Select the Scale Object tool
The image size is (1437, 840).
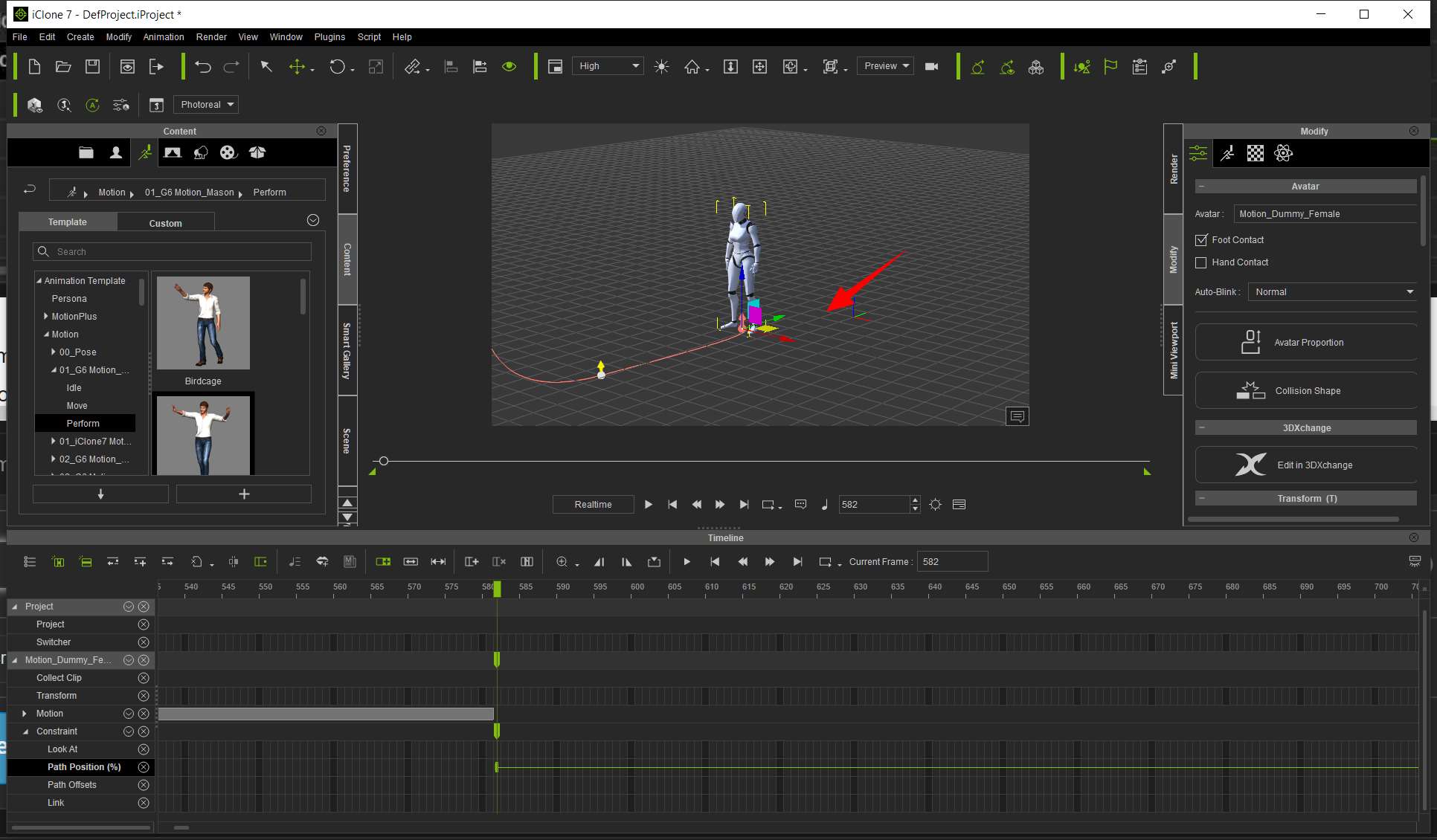tap(376, 67)
